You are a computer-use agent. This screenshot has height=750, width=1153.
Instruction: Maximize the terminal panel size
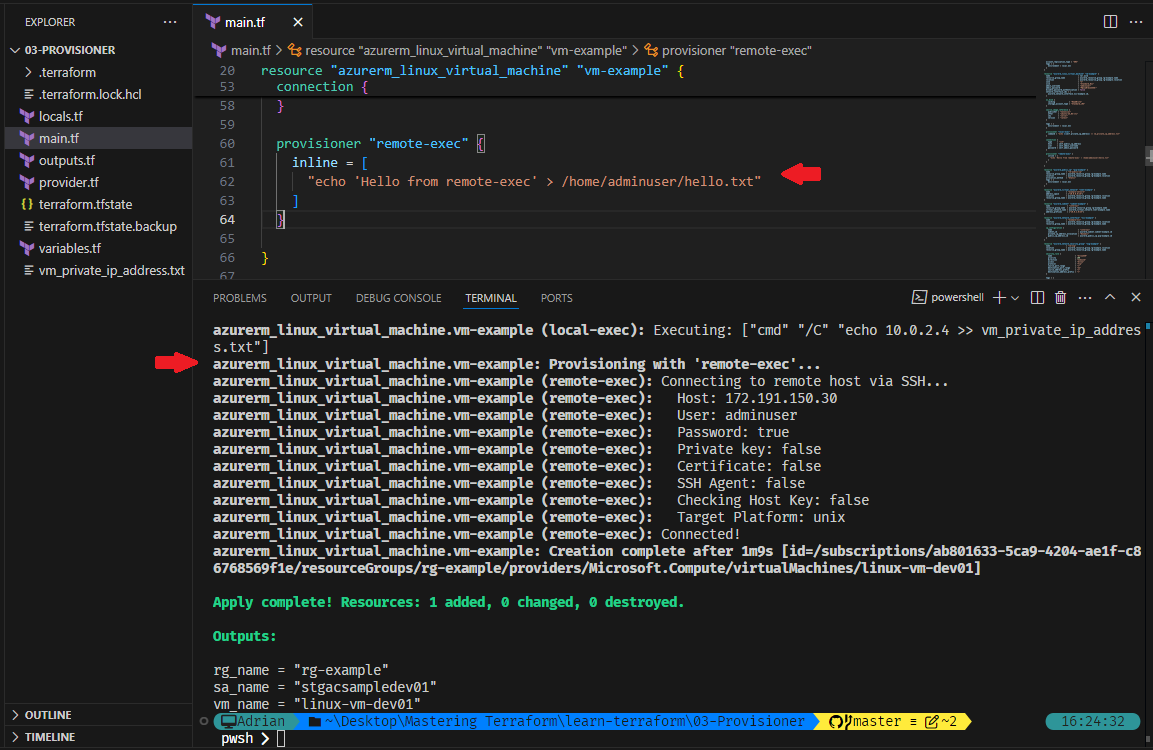pos(1110,297)
